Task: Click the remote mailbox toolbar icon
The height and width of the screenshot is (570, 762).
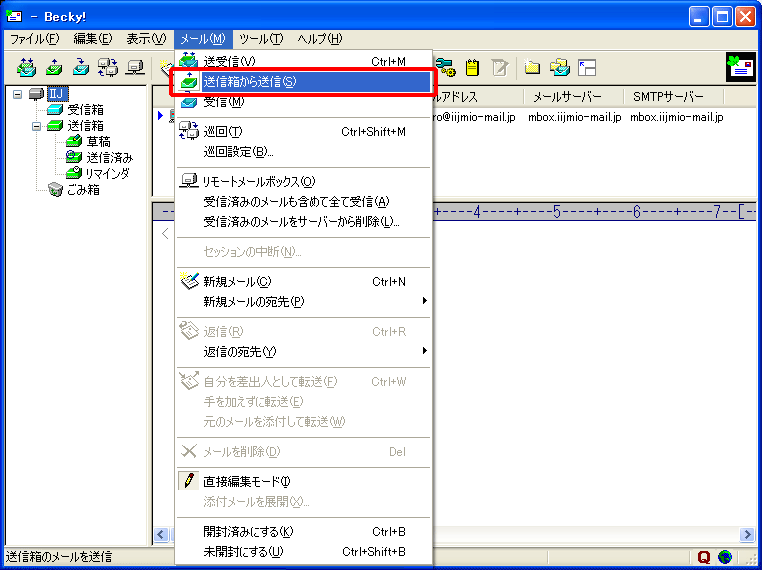Action: [135, 68]
